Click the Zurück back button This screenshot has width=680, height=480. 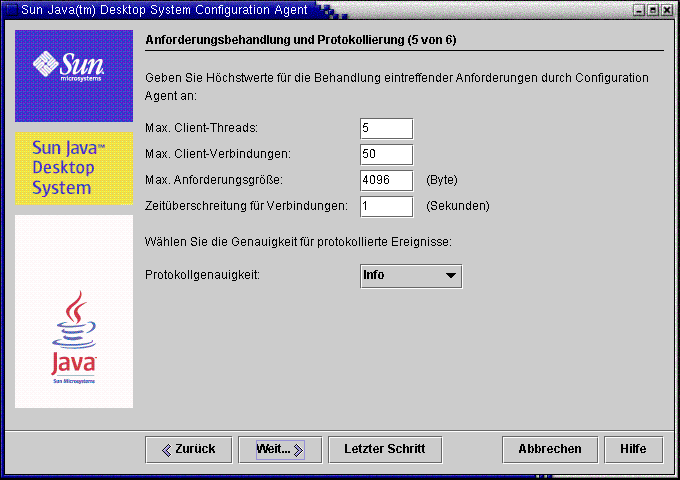point(189,450)
